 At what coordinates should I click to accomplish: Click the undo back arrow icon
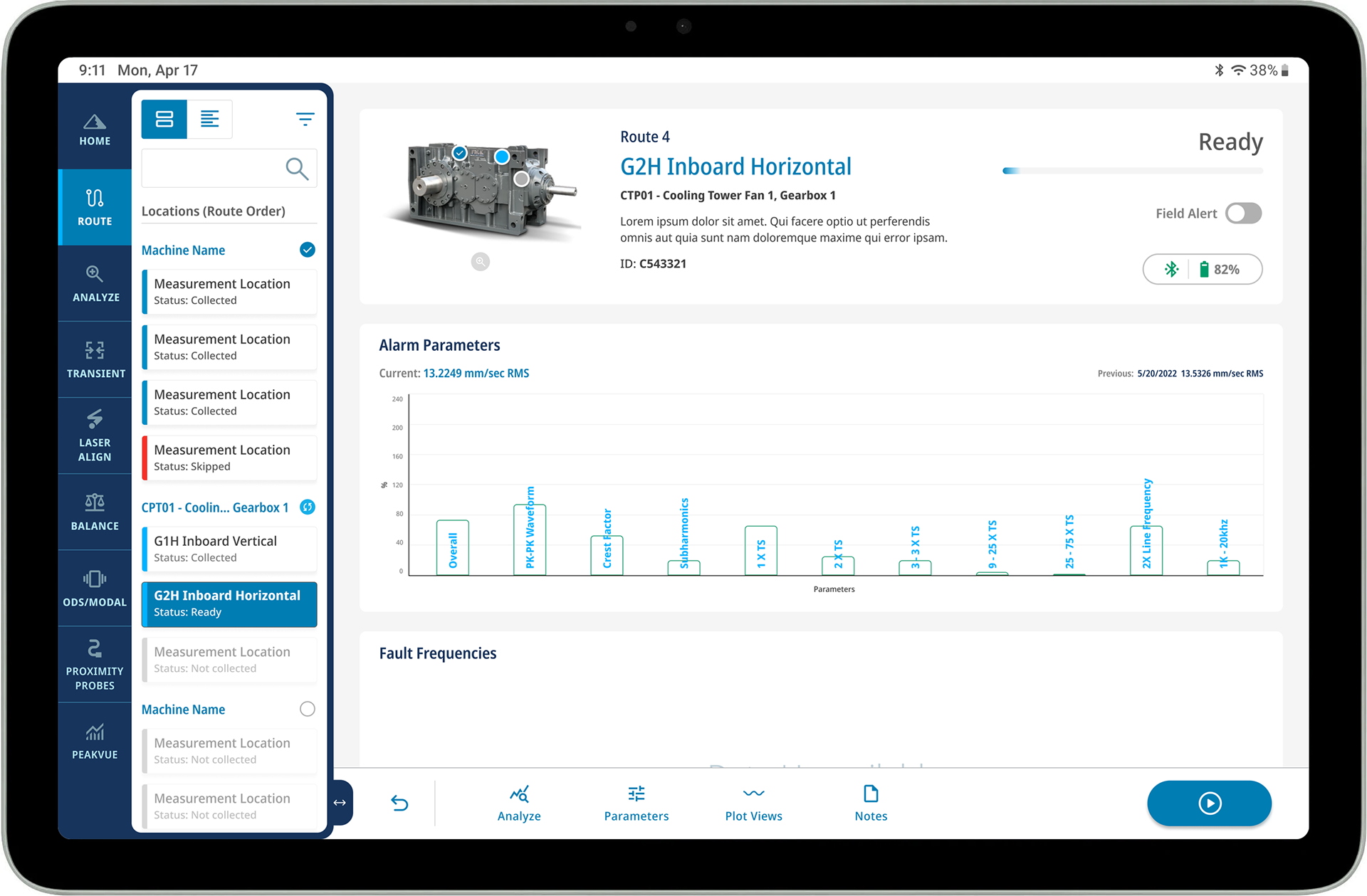[x=399, y=803]
